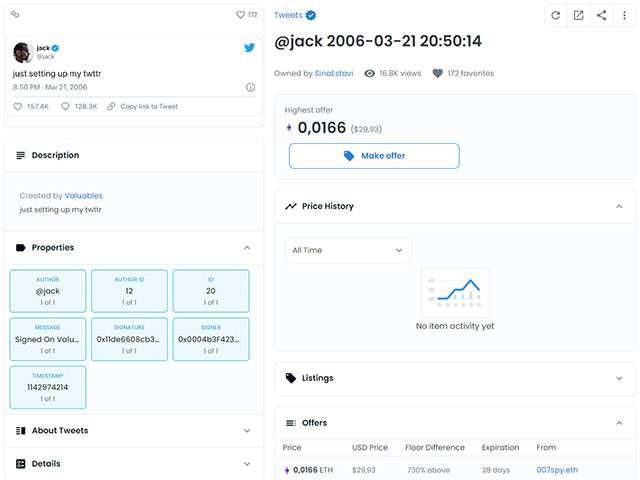Like the tweet with the 157.4K heart icon

[x=18, y=107]
